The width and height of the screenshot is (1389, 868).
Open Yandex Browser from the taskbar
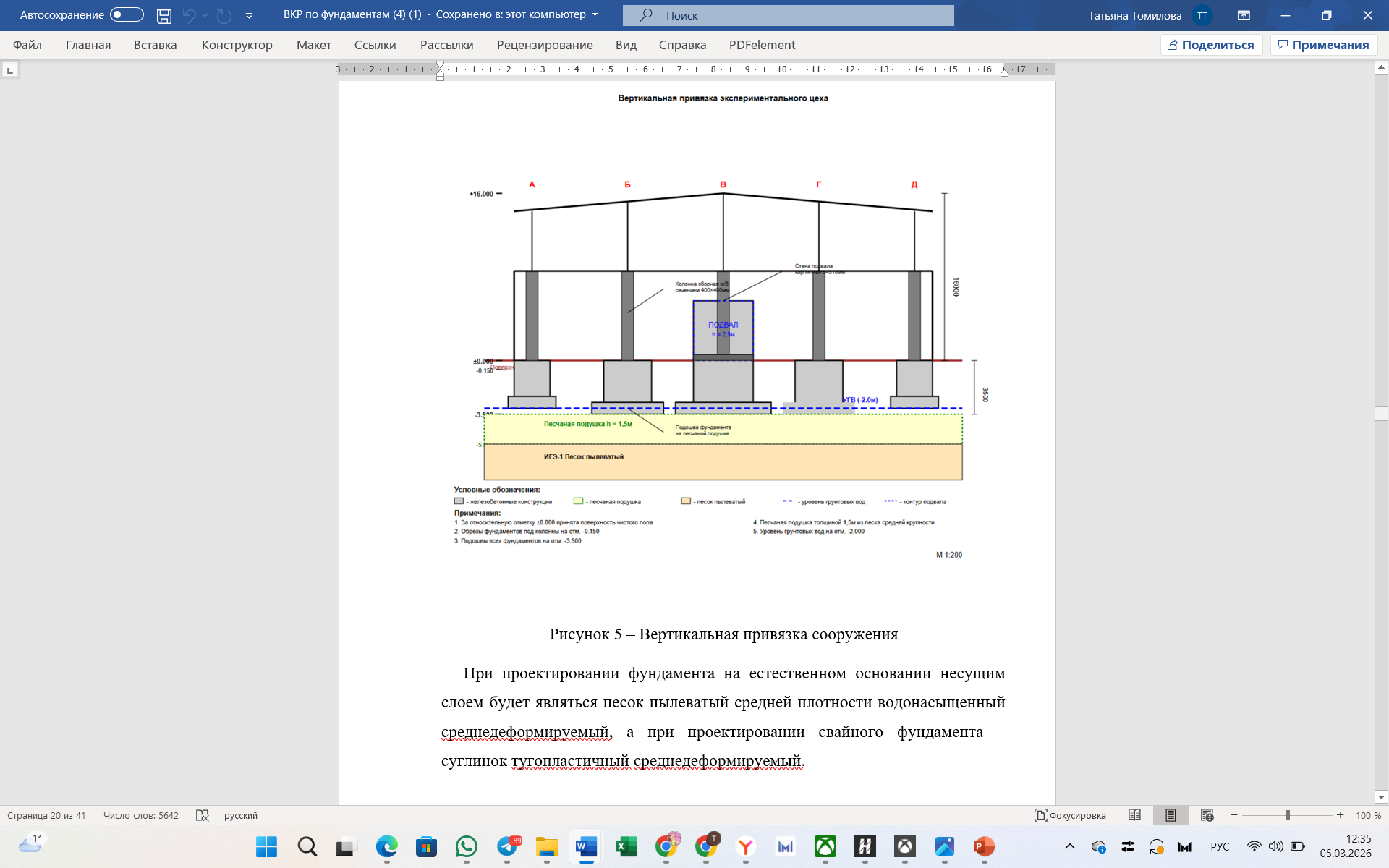click(x=746, y=846)
